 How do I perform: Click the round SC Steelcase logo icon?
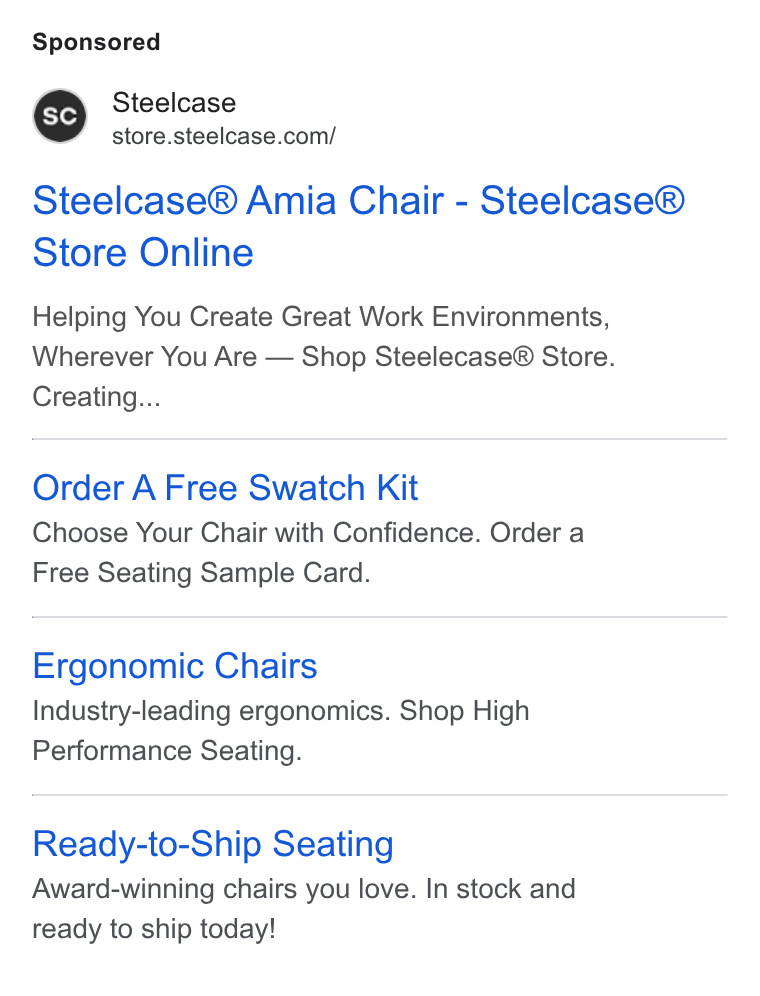(x=60, y=116)
